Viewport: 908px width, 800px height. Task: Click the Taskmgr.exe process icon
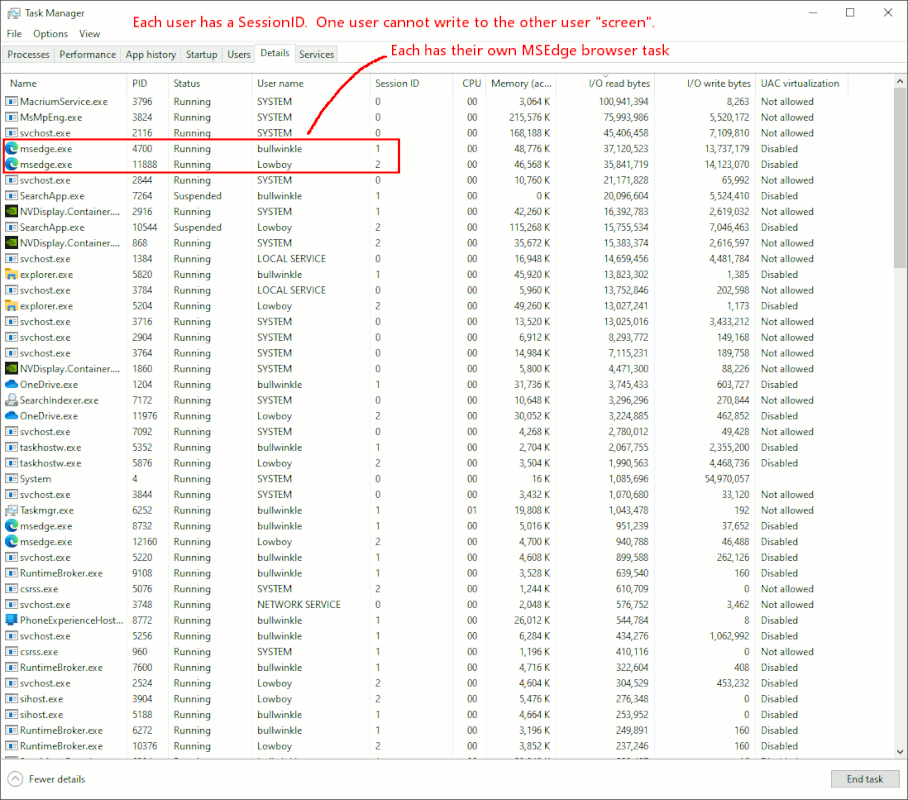(11, 510)
